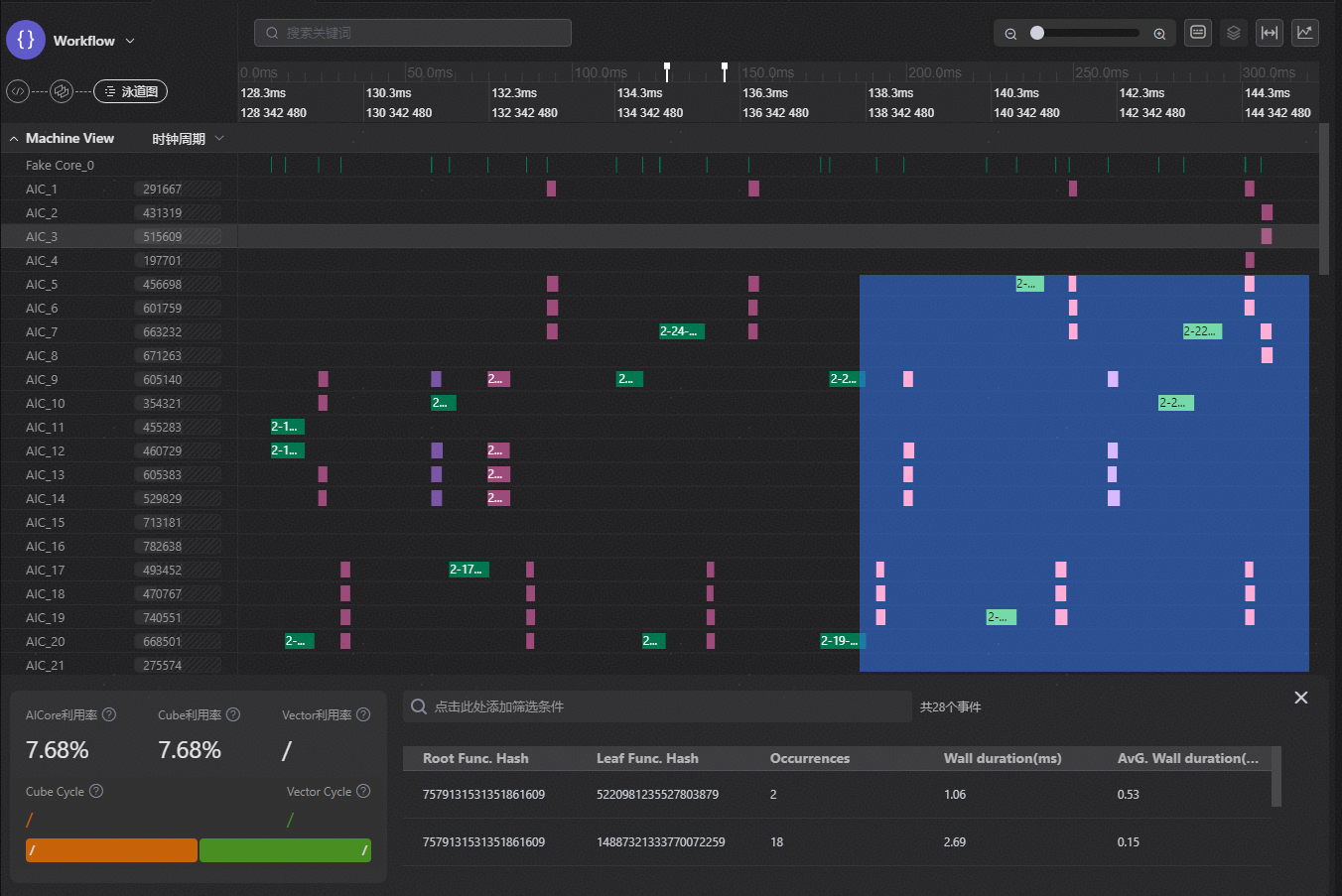The image size is (1342, 896).
Task: Select the AIC_3 row label
Action: click(42, 236)
